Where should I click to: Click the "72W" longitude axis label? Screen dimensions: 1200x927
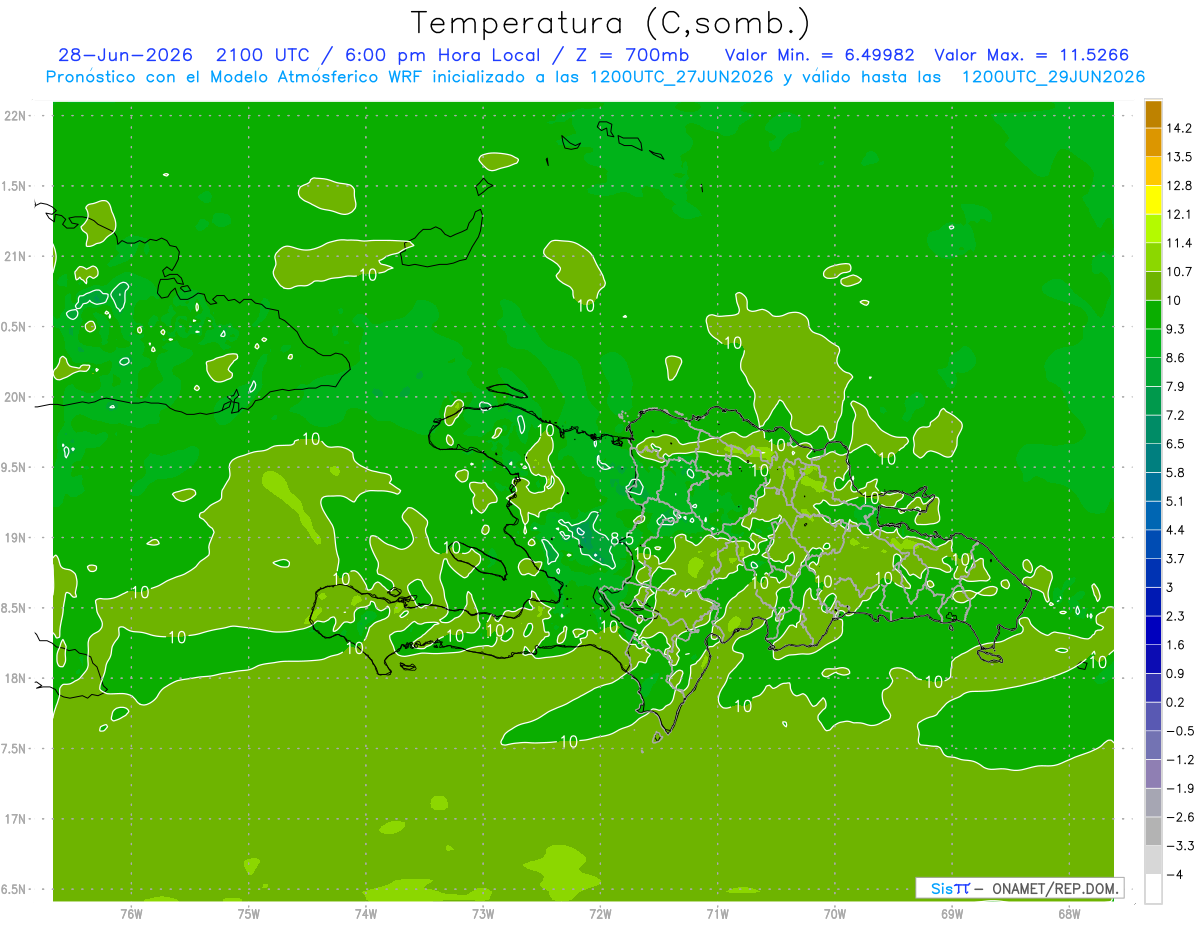[x=600, y=913]
